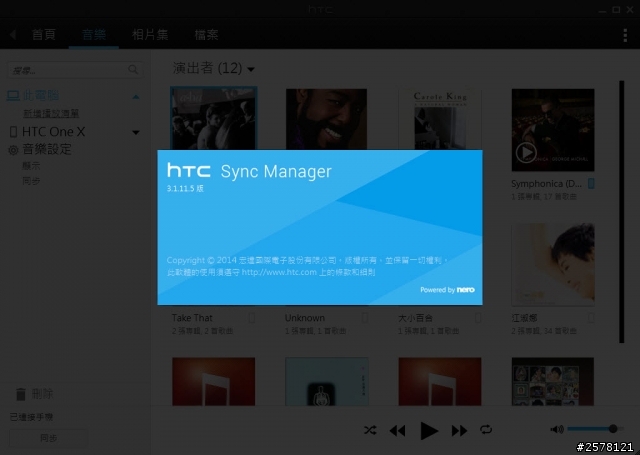This screenshot has height=455, width=640.
Task: Expand the HTC One X dropdown arrow
Action: [x=136, y=133]
